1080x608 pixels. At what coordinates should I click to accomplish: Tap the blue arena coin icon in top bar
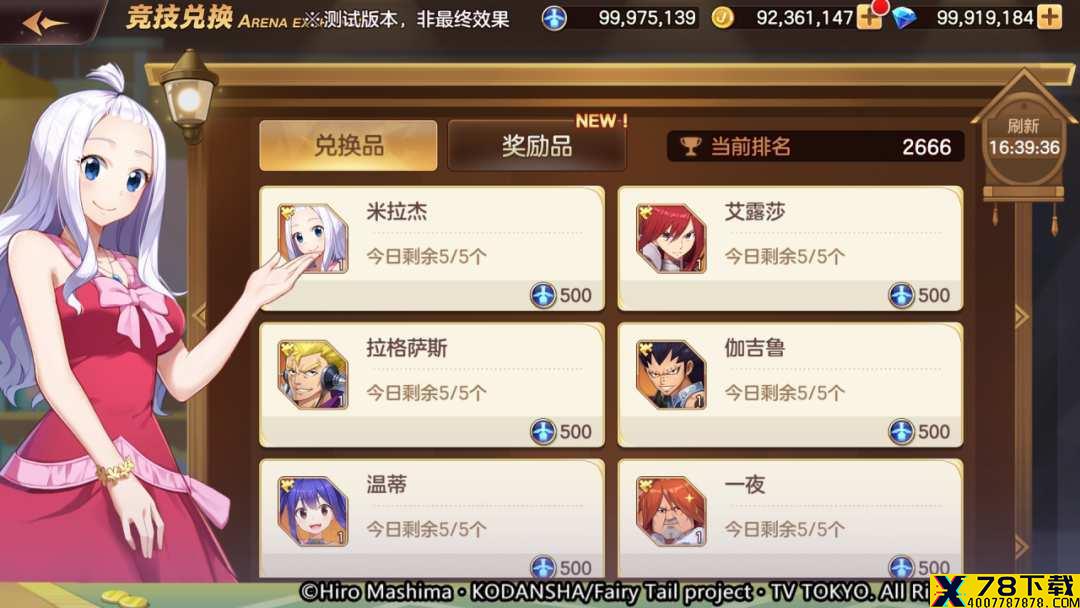tap(554, 18)
